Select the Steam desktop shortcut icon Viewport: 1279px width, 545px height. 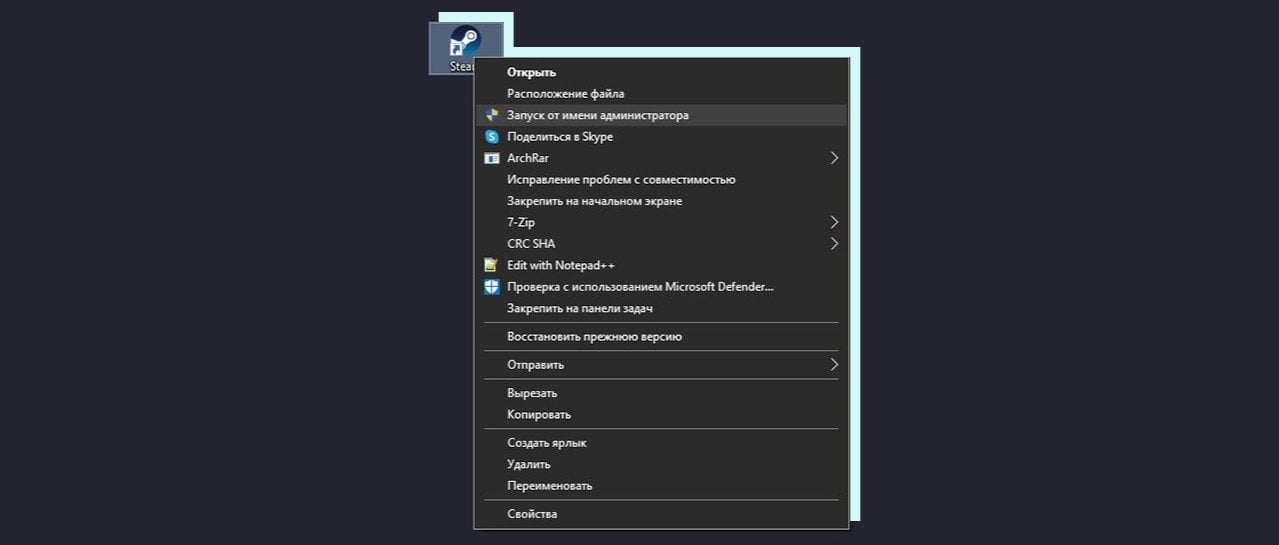(x=466, y=46)
